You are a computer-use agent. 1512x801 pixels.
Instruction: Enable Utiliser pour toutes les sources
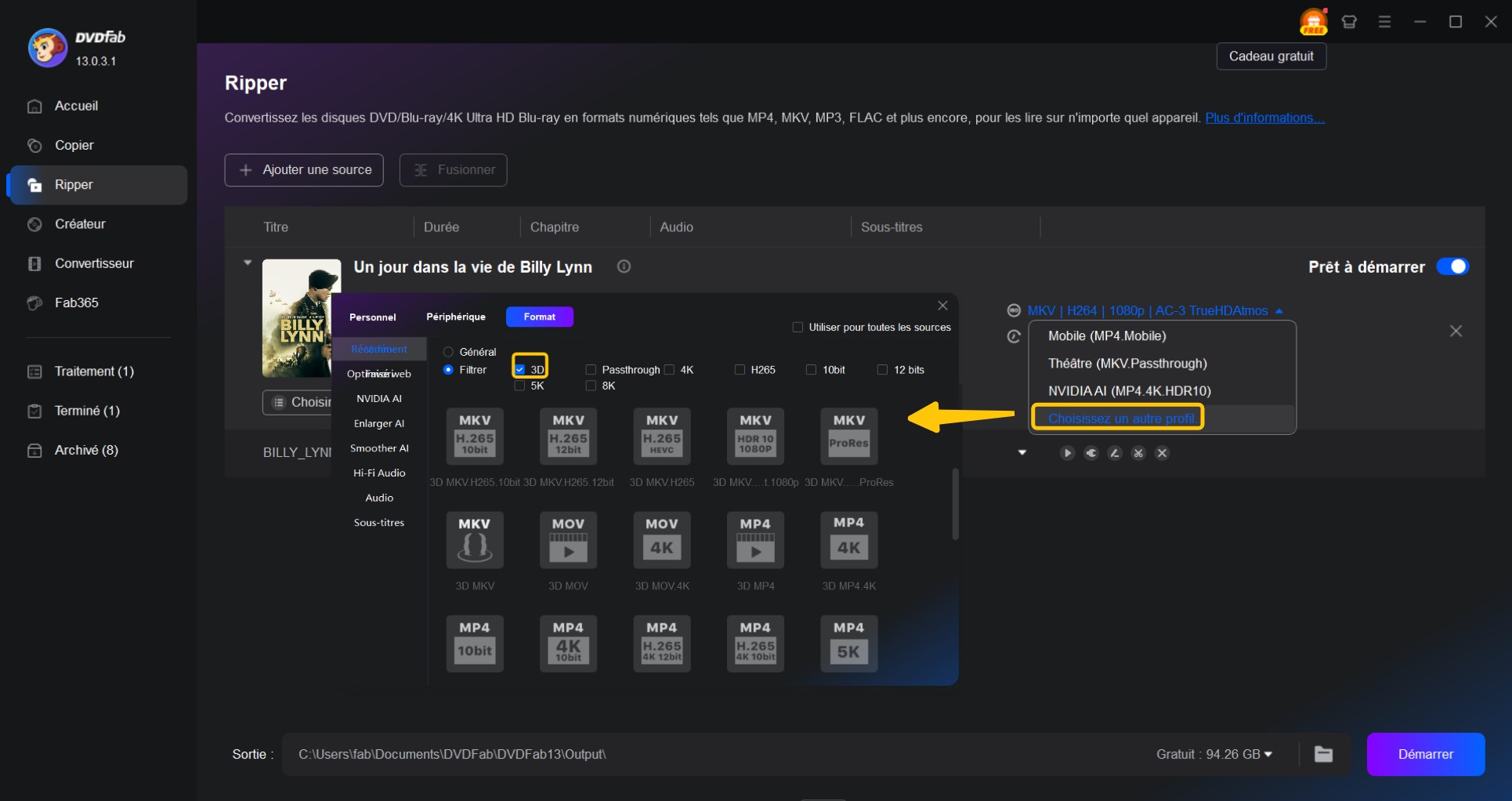798,327
